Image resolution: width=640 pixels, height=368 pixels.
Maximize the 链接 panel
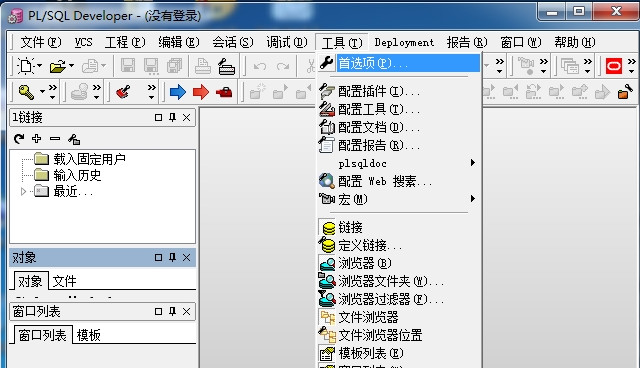tap(158, 117)
